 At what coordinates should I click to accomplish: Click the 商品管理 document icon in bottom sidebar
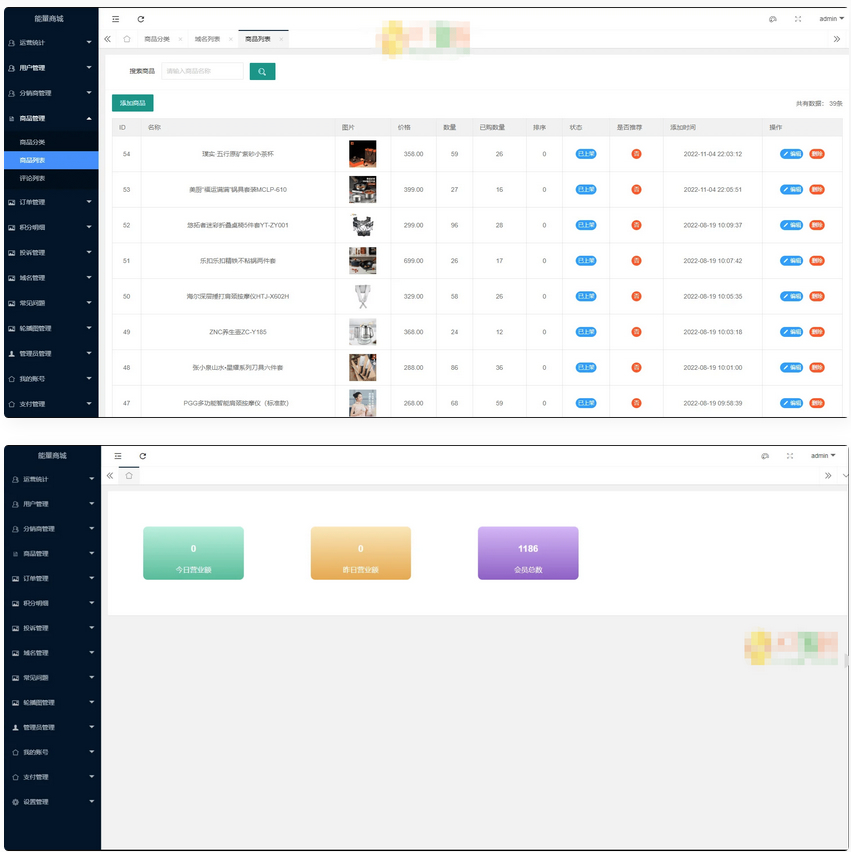(x=15, y=554)
